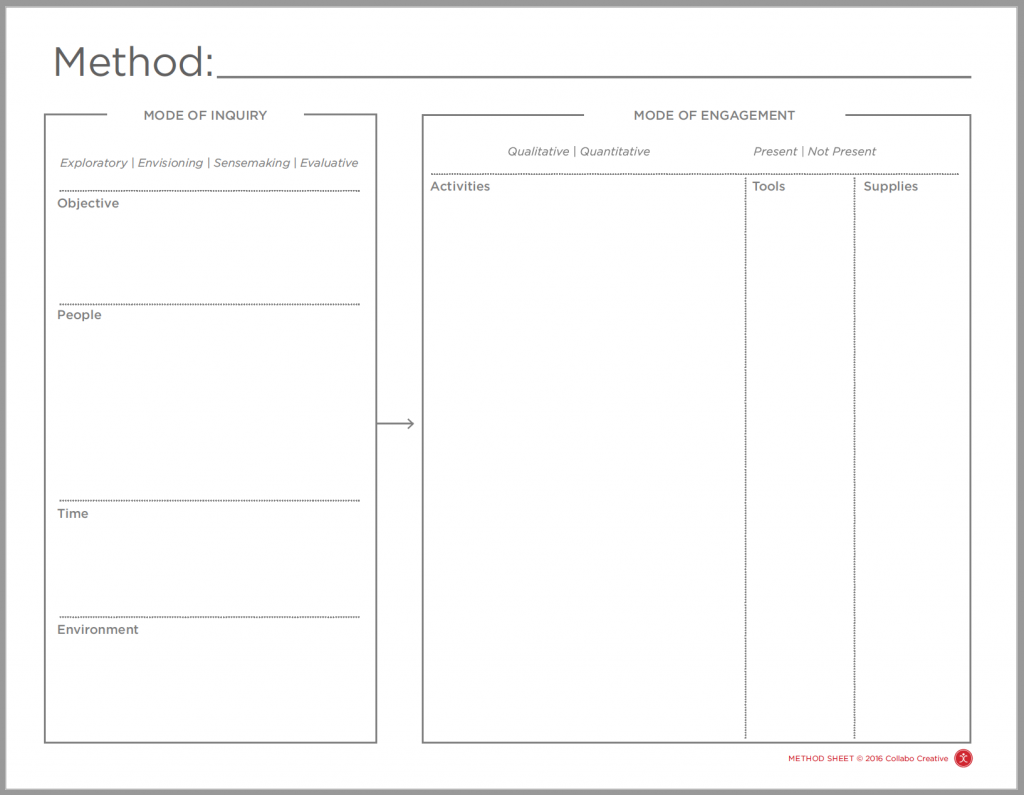The image size is (1024, 795).
Task: Click the arrow between the two panels
Action: pyautogui.click(x=395, y=424)
